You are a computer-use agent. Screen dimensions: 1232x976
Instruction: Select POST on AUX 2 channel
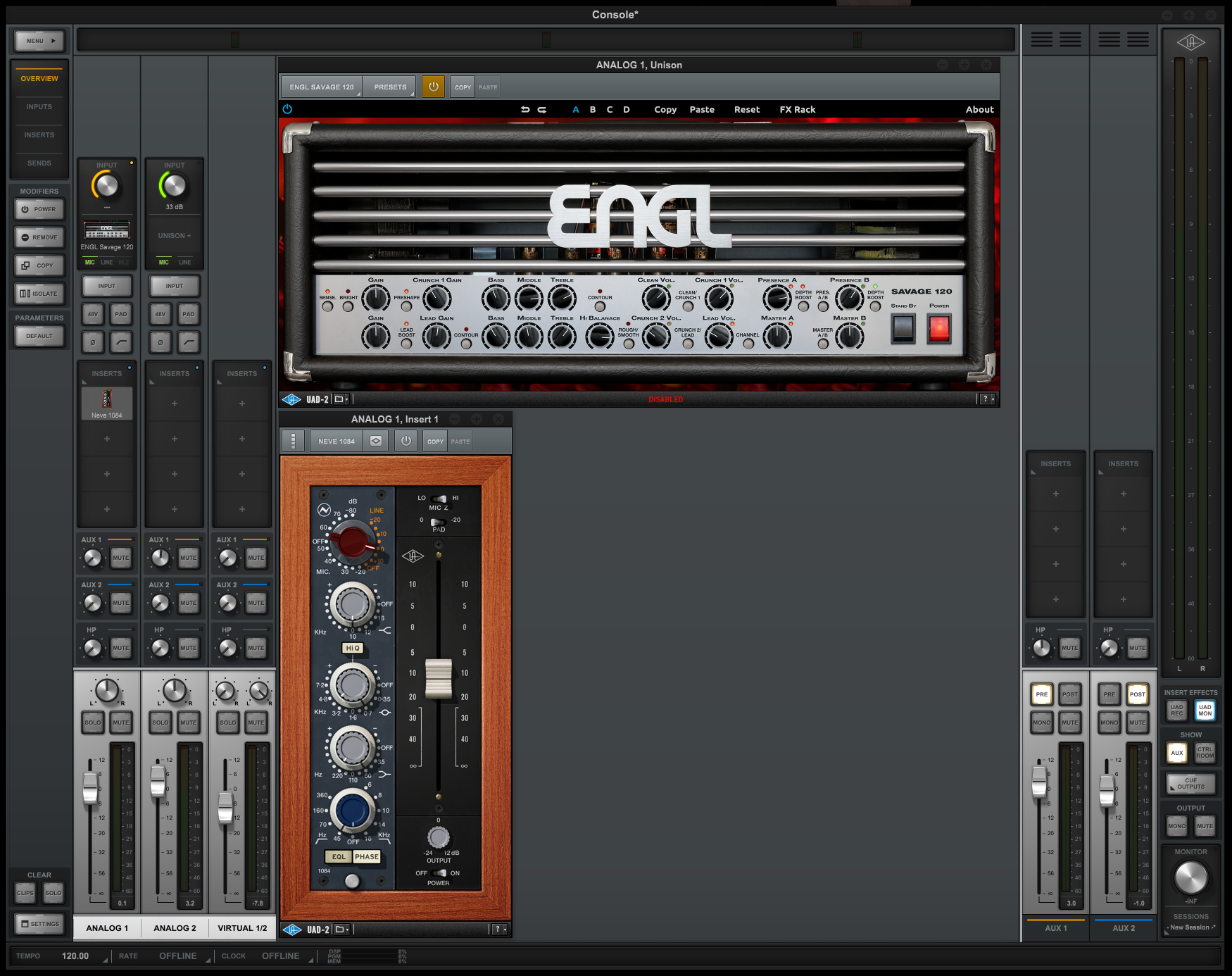click(x=1138, y=694)
